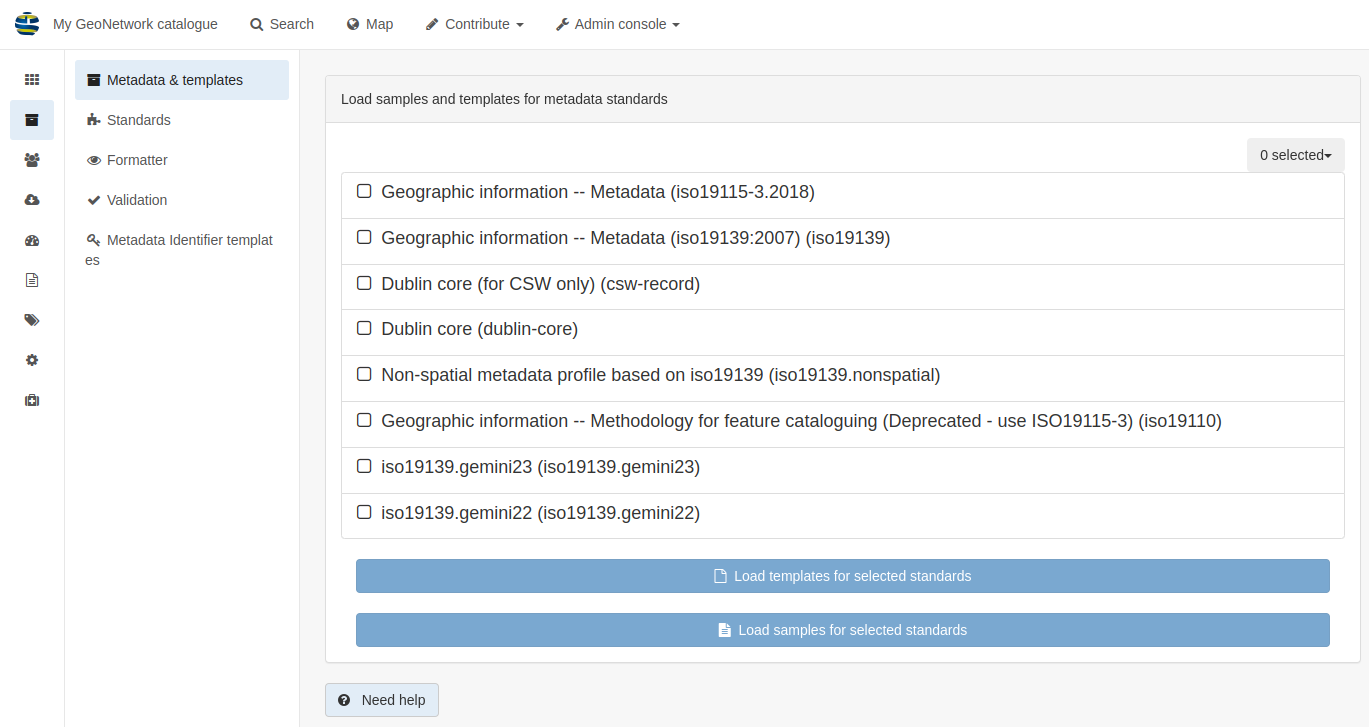Click the archive icon beside Metadata & templates
The height and width of the screenshot is (727, 1369).
[x=94, y=80]
